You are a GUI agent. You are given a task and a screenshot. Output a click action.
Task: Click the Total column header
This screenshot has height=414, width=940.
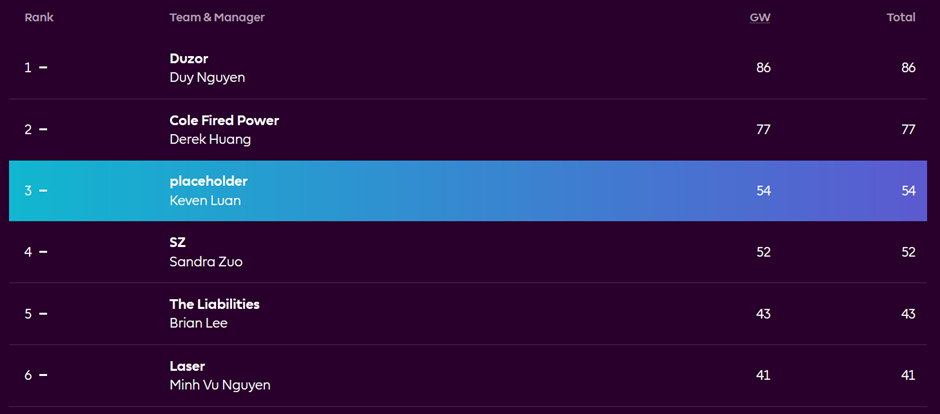click(x=901, y=18)
